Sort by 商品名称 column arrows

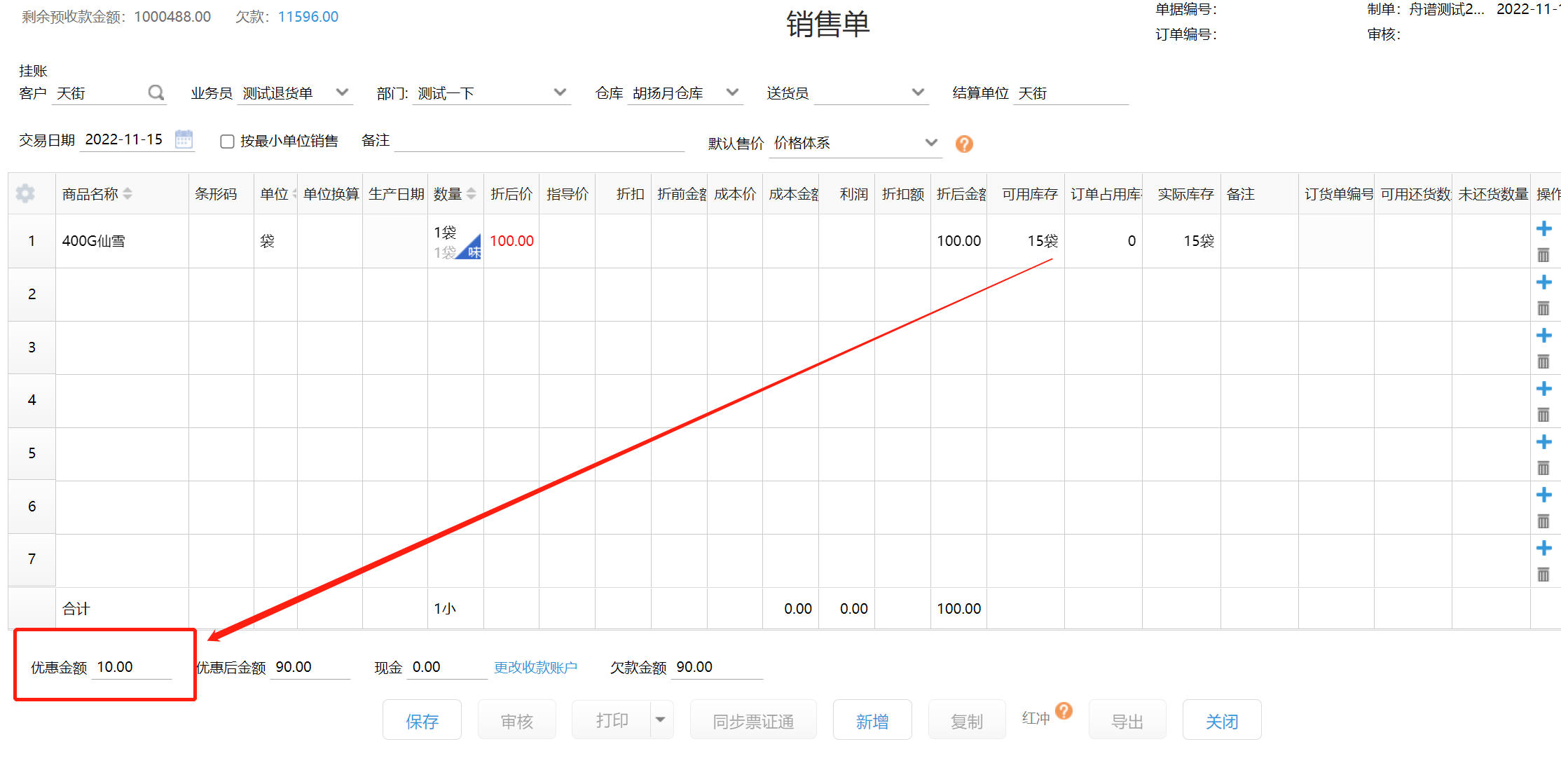[128, 194]
